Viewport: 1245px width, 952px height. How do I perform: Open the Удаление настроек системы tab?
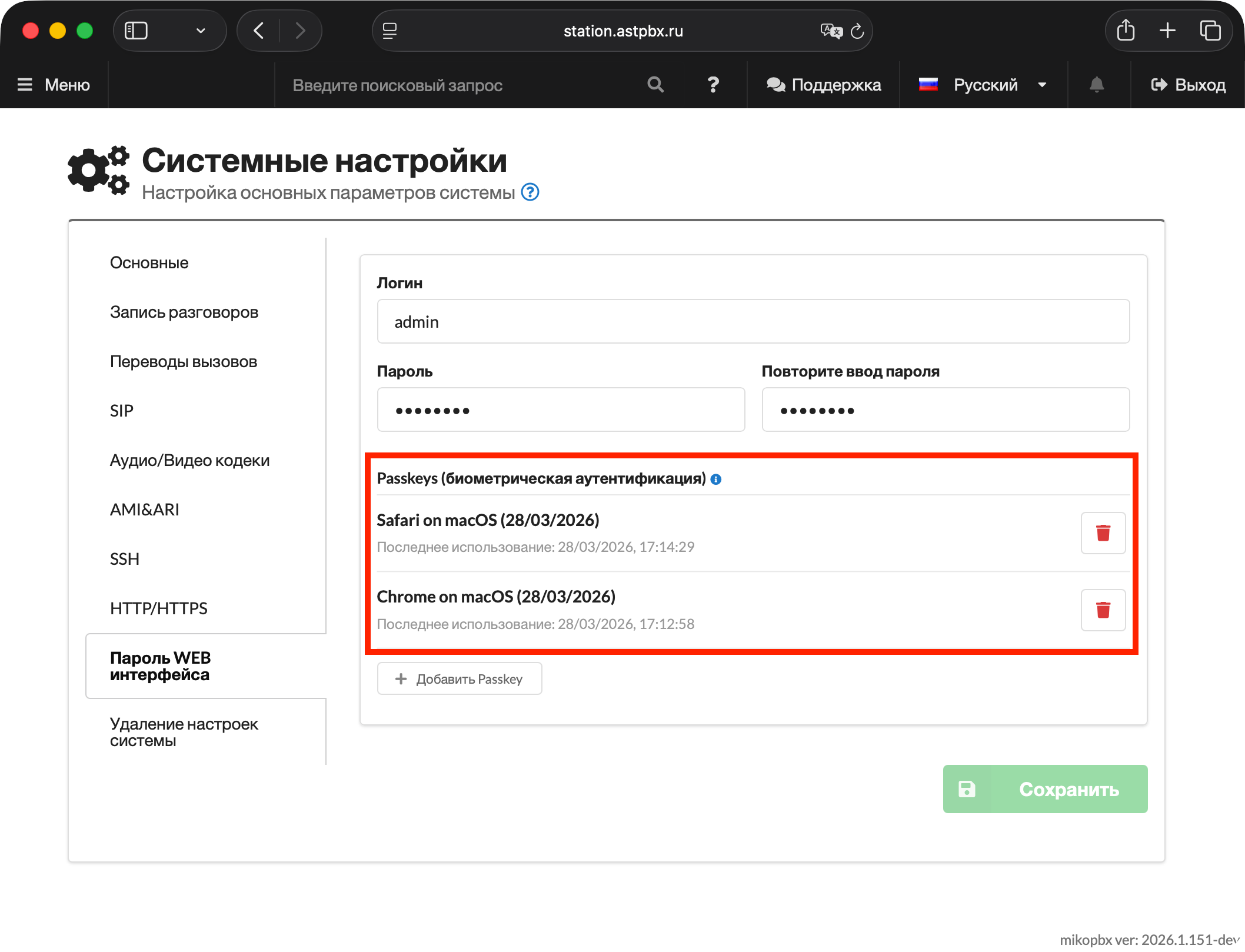pyautogui.click(x=184, y=732)
